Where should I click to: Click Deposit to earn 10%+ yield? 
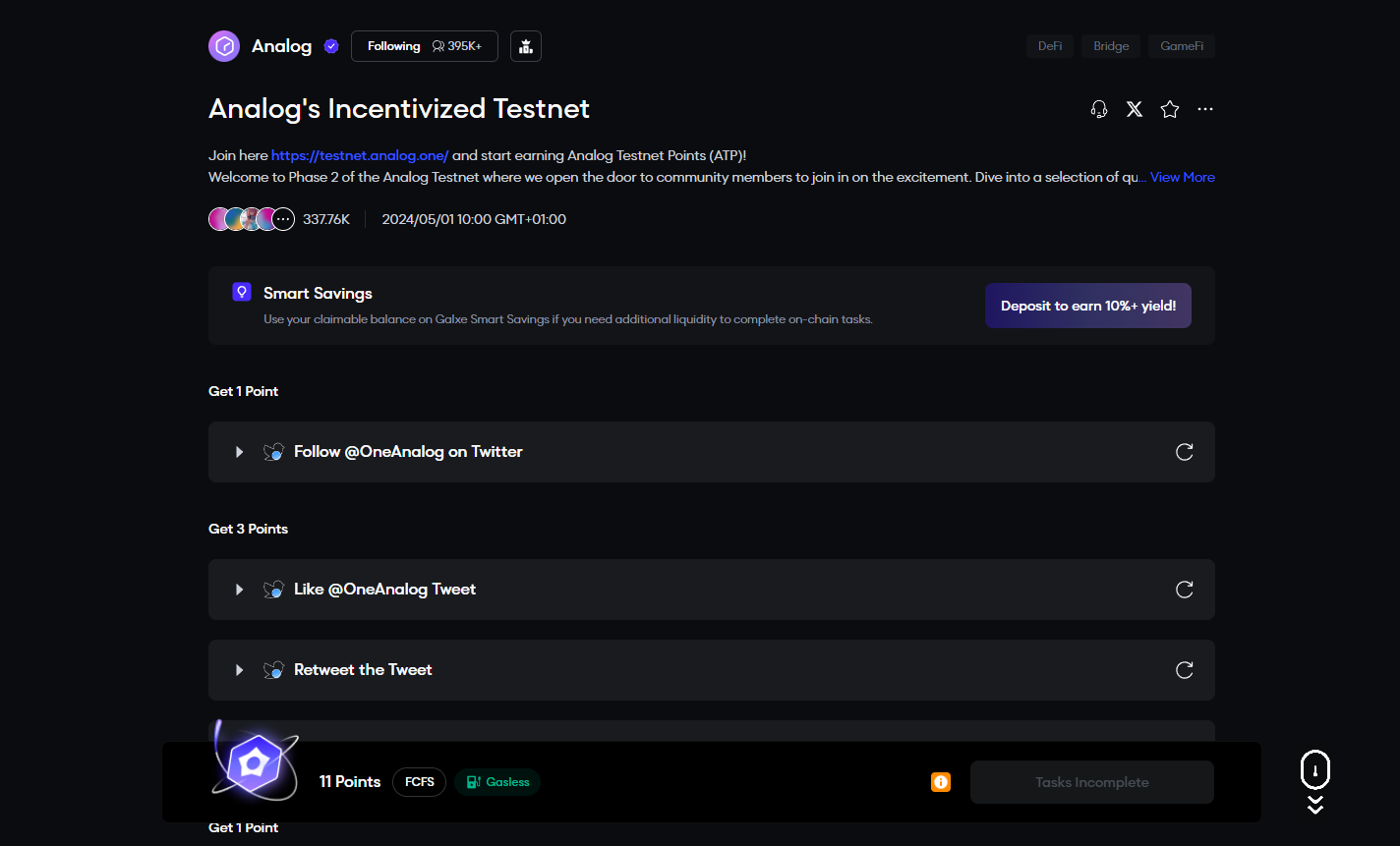1088,306
